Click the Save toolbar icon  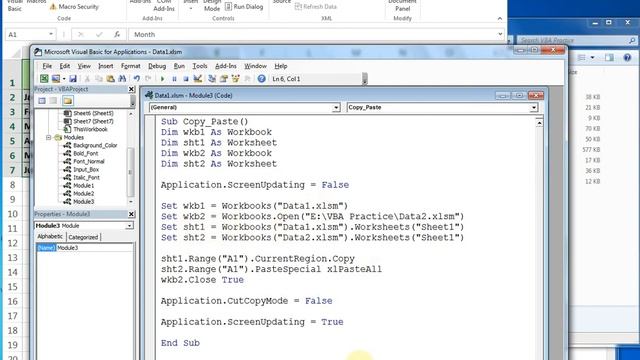coord(73,79)
